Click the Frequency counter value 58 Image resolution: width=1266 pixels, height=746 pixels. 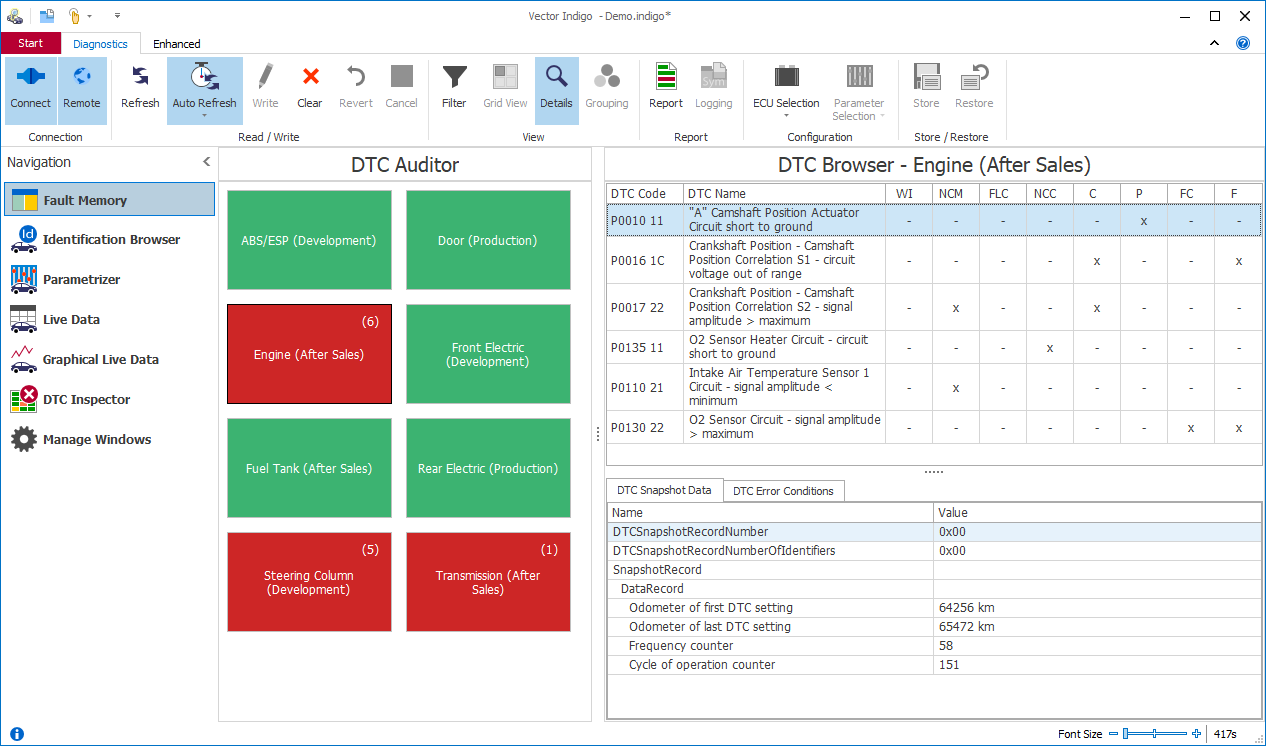[946, 646]
